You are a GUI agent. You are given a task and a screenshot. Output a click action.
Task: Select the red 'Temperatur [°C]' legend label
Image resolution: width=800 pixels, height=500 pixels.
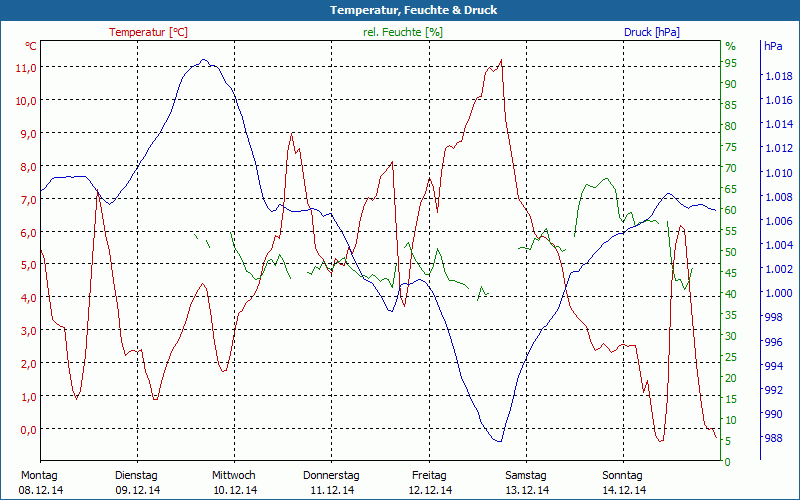point(148,32)
